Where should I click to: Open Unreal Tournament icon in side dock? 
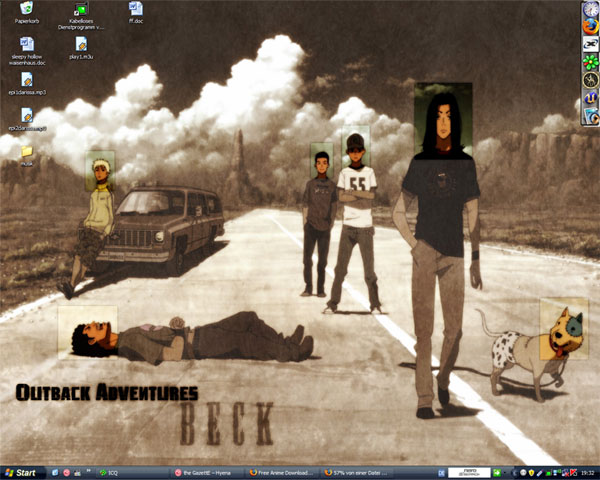click(590, 95)
